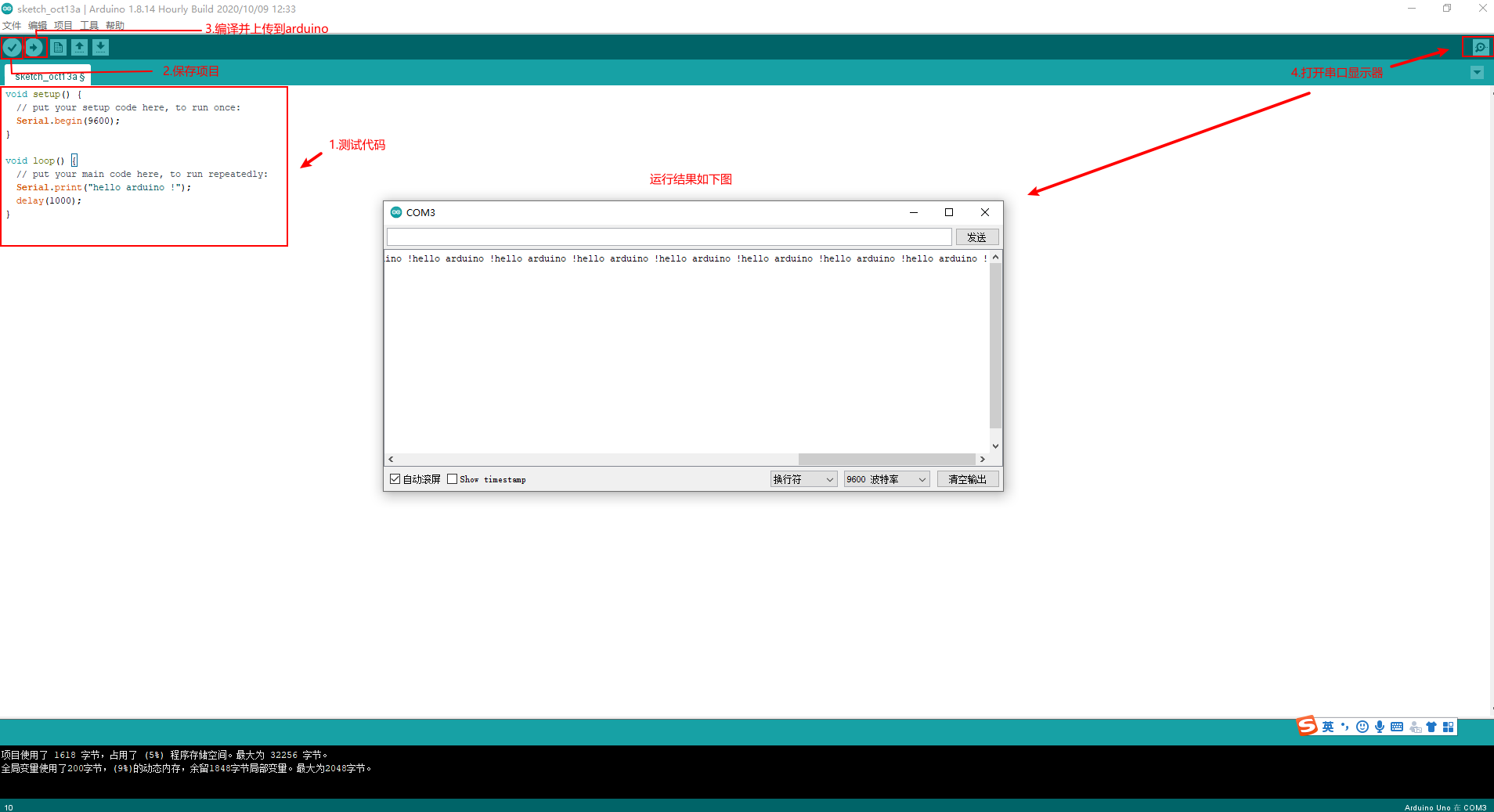This screenshot has width=1494, height=812.
Task: Open the skin (t-shirt) icon in Sogou bar
Action: [x=1431, y=727]
